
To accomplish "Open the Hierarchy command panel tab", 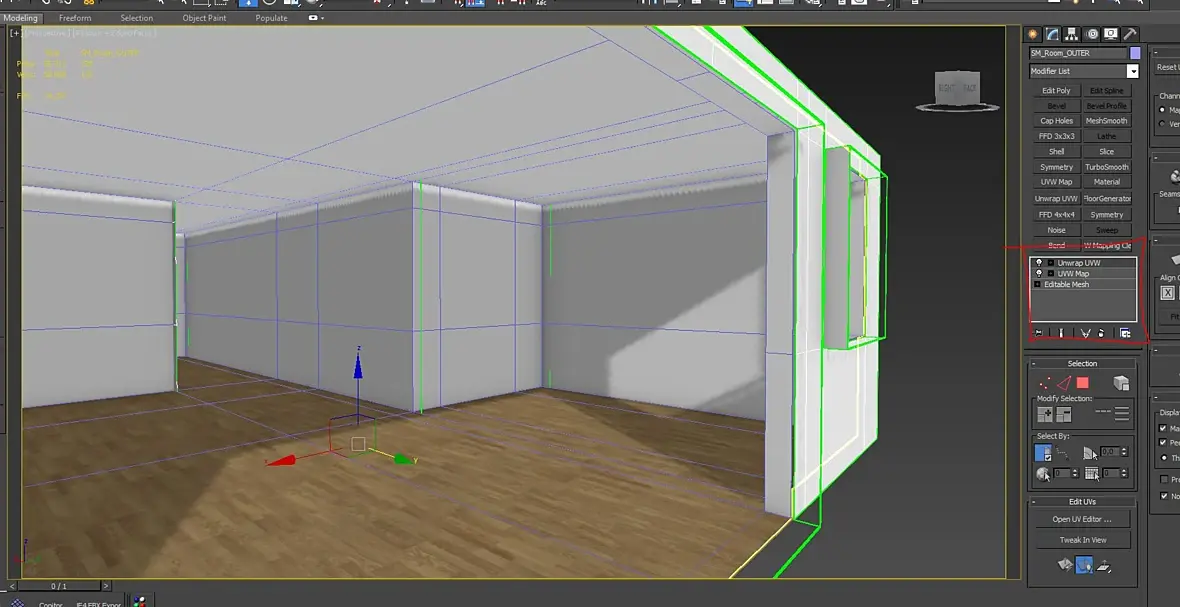I will tap(1072, 34).
